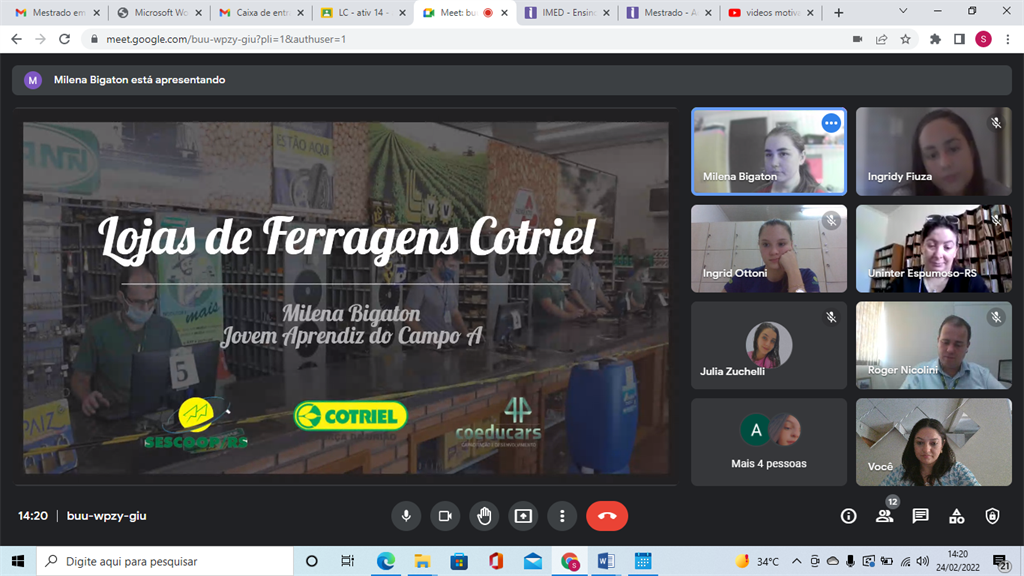
Task: Open the volume control in tray
Action: (923, 561)
